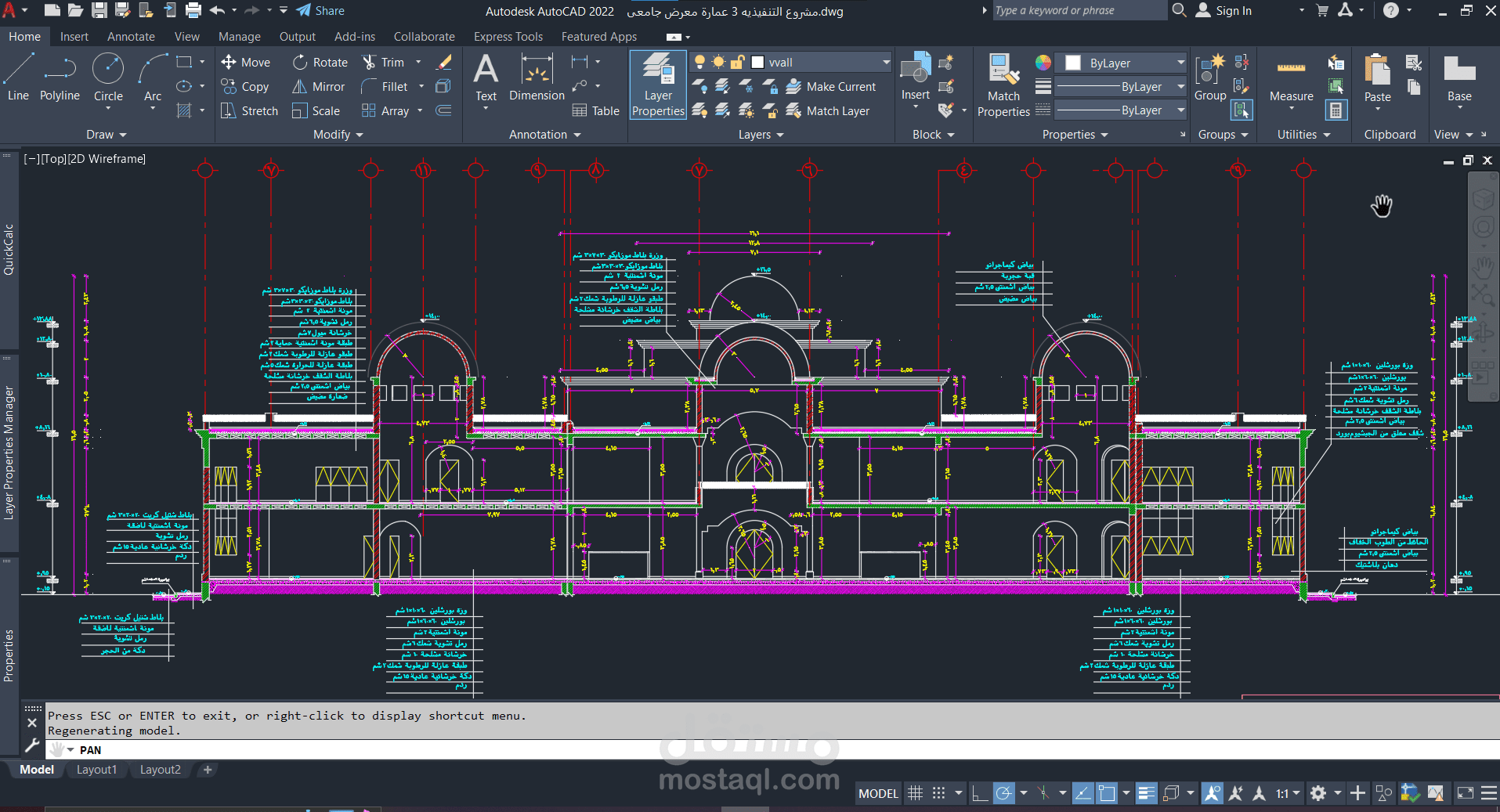
Task: Click the help search keyword field
Action: (1079, 10)
